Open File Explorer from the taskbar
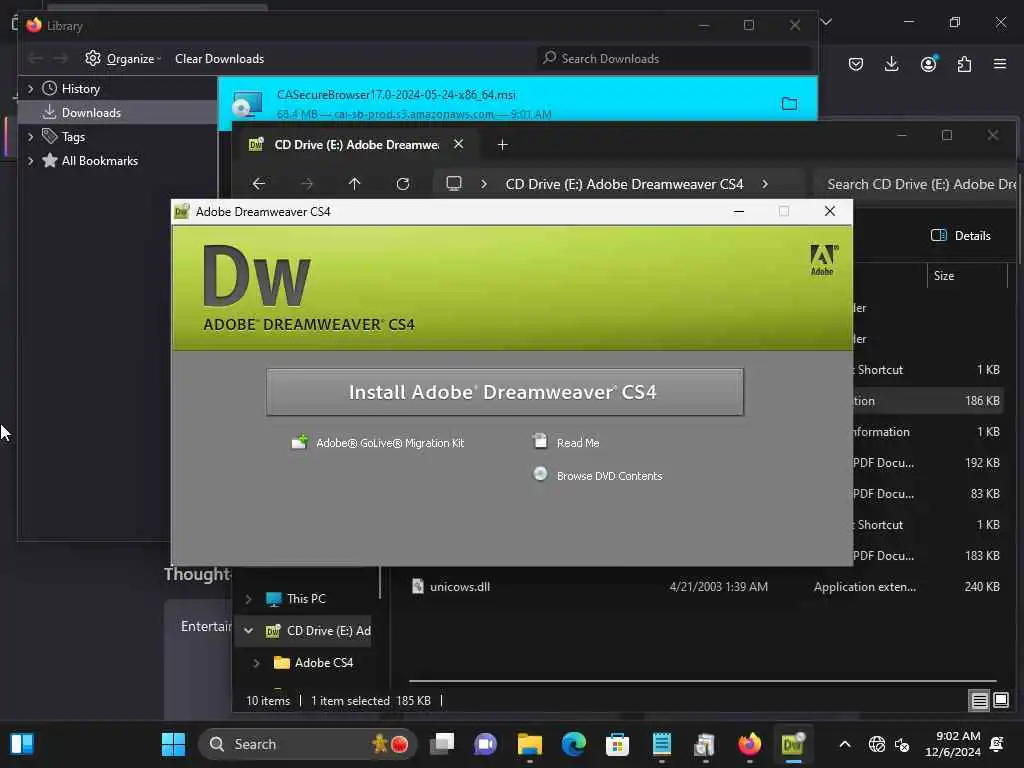Viewport: 1024px width, 768px height. [x=530, y=744]
